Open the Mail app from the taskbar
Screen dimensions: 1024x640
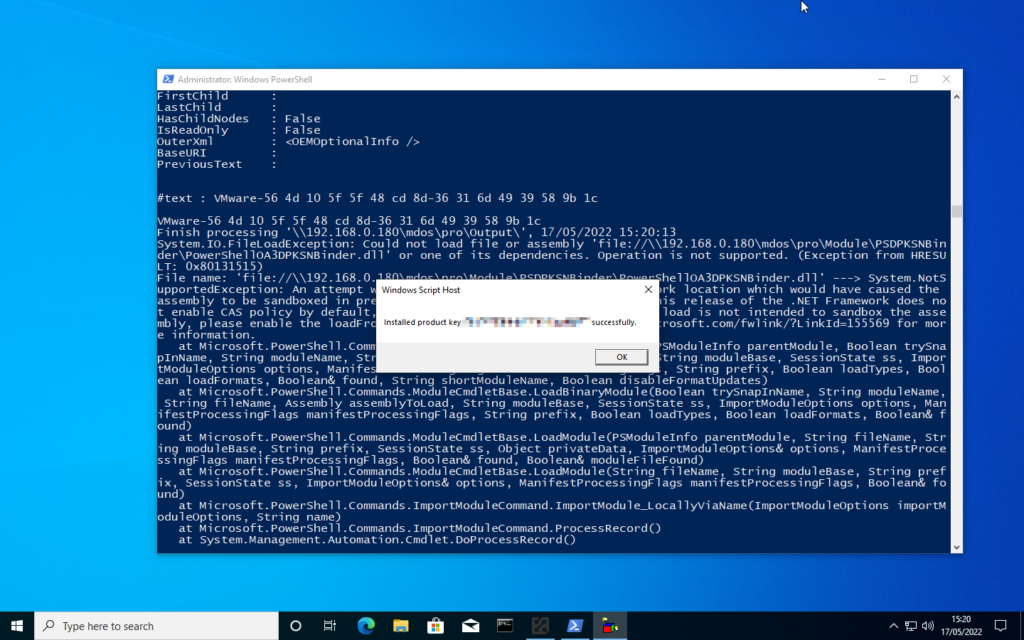(x=470, y=626)
